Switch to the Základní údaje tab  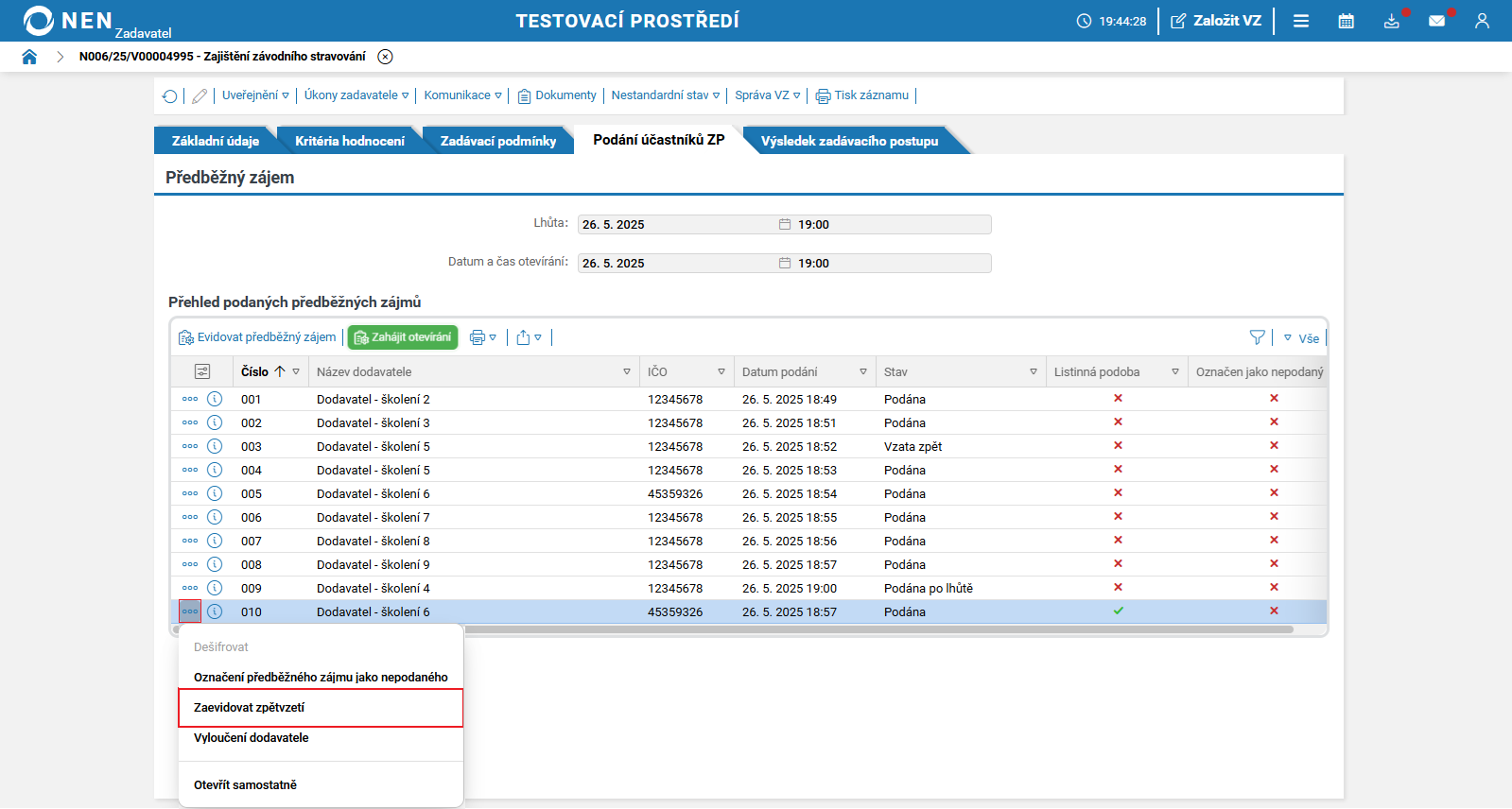[x=216, y=141]
